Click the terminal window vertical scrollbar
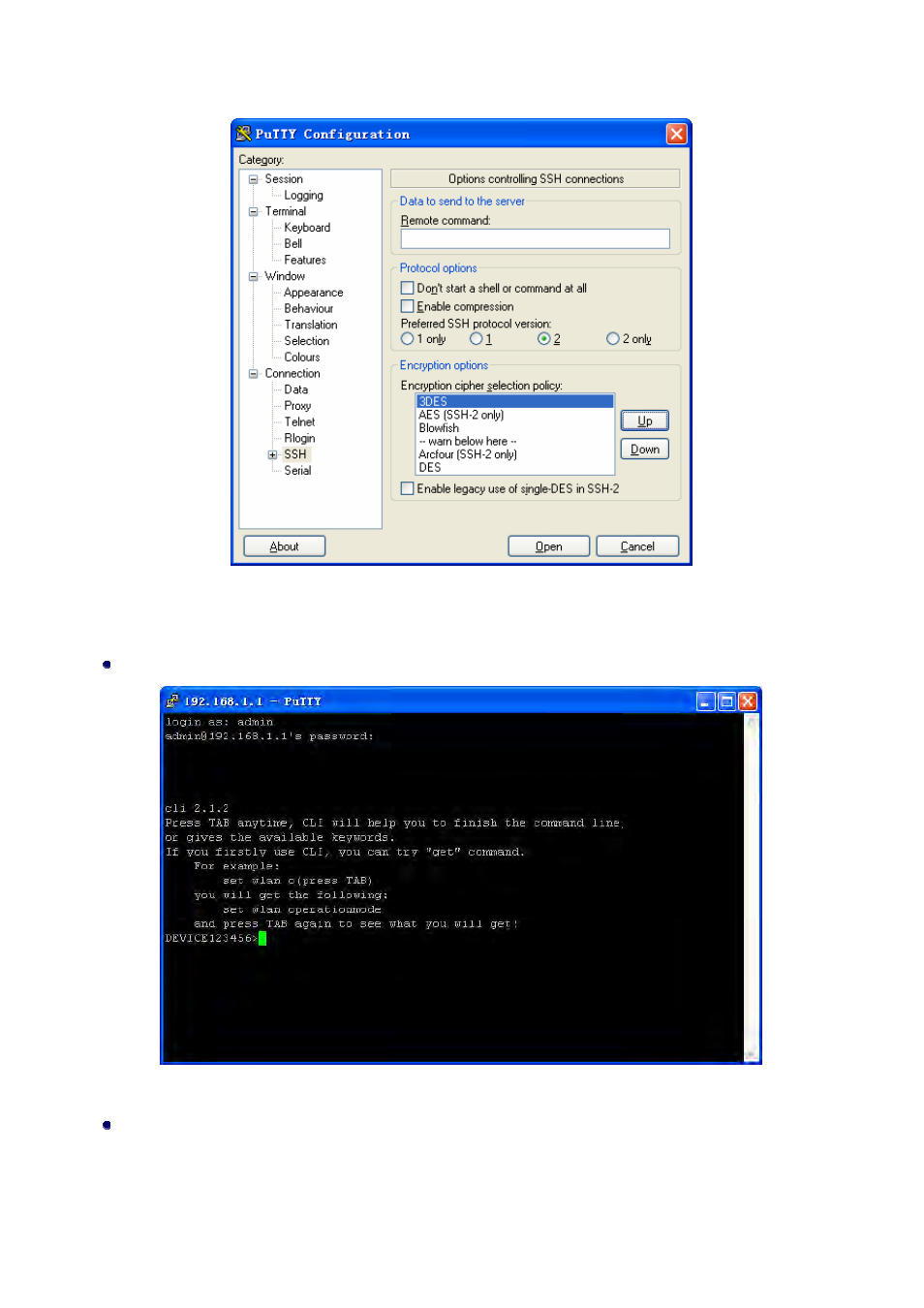 point(751,888)
